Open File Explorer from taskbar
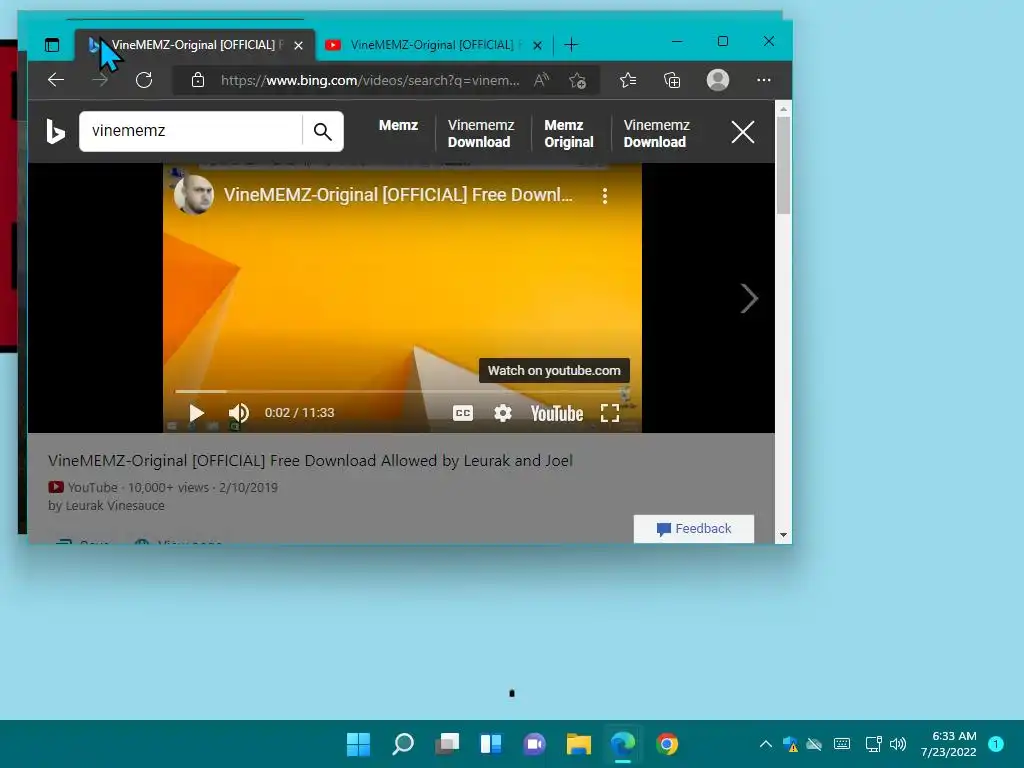Image resolution: width=1024 pixels, height=768 pixels. pyautogui.click(x=579, y=744)
